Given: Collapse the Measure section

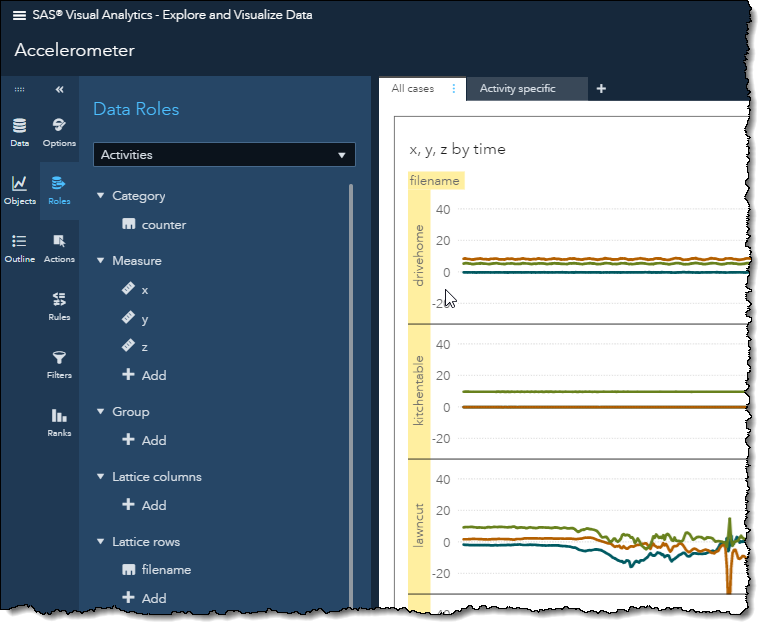Looking at the screenshot, I should pyautogui.click(x=101, y=261).
